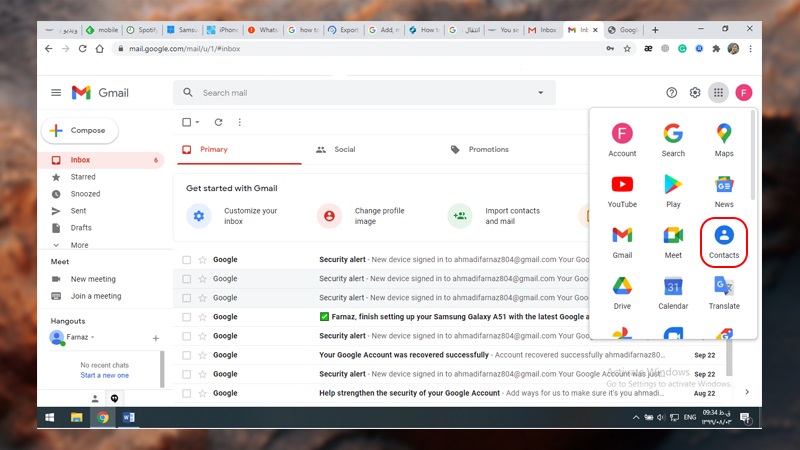Open Google Drive app icon
Viewport: 800px width, 450px height.
point(622,292)
